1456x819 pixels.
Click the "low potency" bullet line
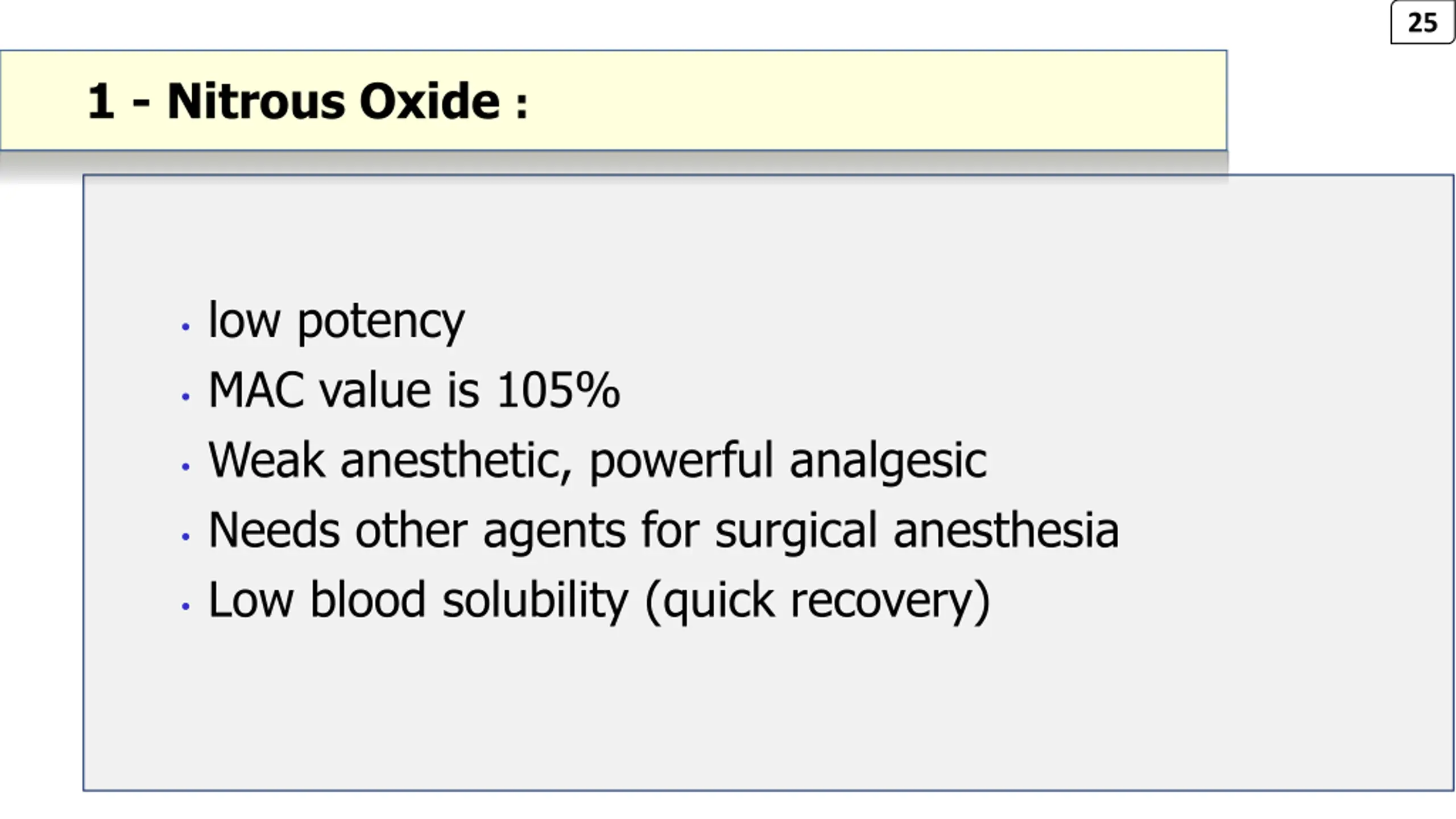(x=337, y=321)
